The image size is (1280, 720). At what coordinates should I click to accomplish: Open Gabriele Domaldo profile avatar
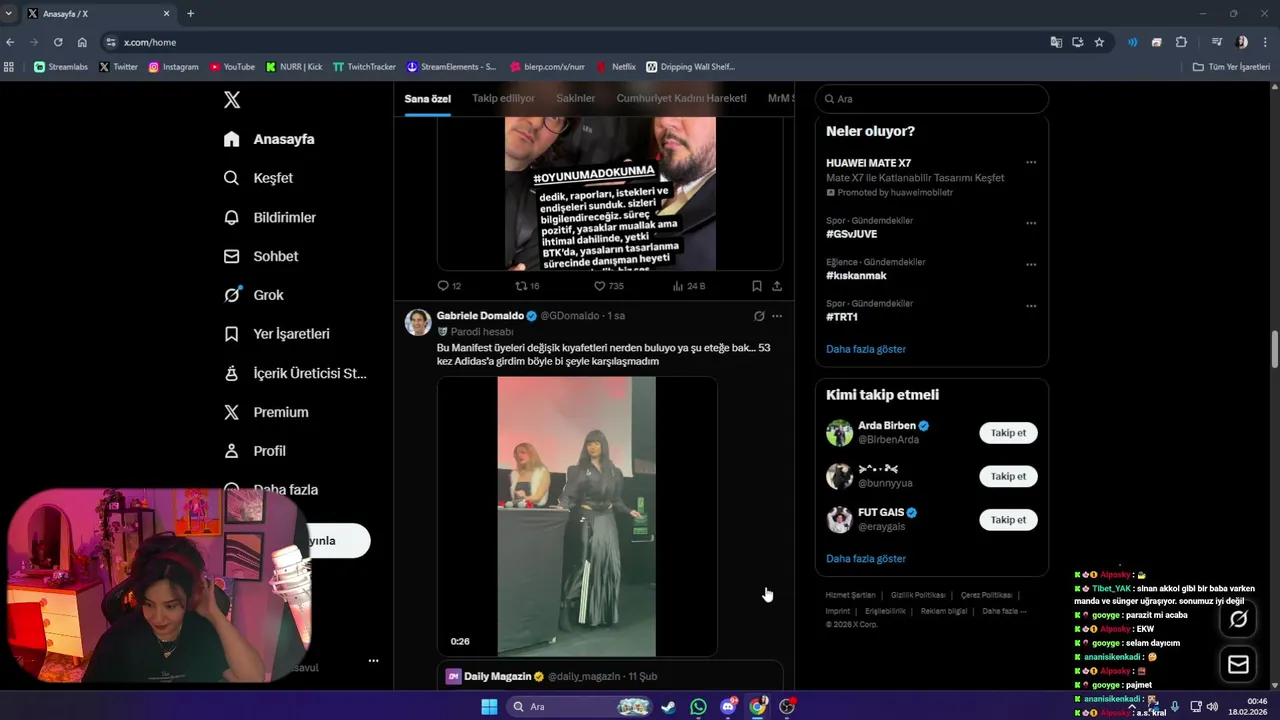coord(417,322)
